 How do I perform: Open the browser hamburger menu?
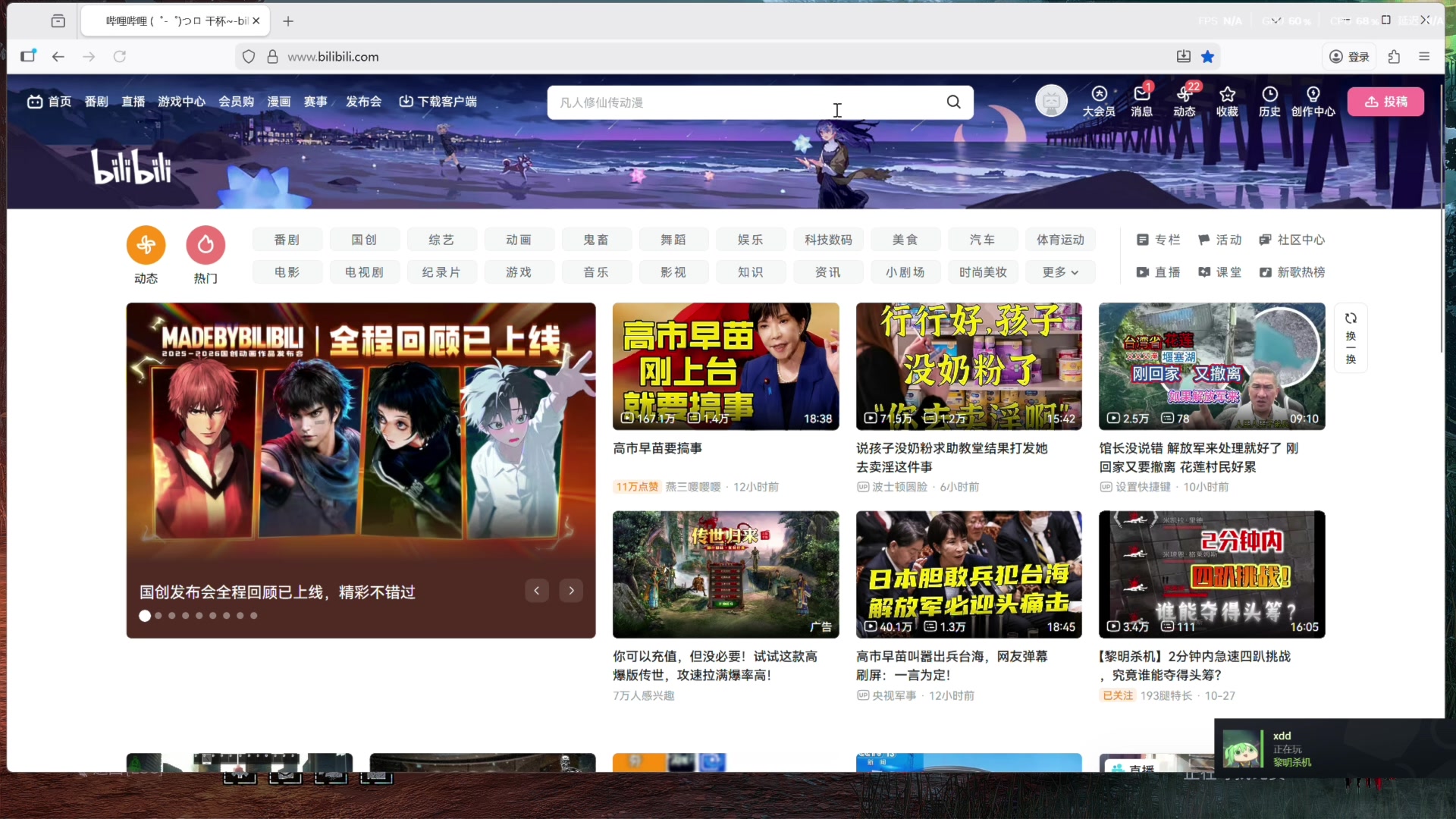point(1425,56)
